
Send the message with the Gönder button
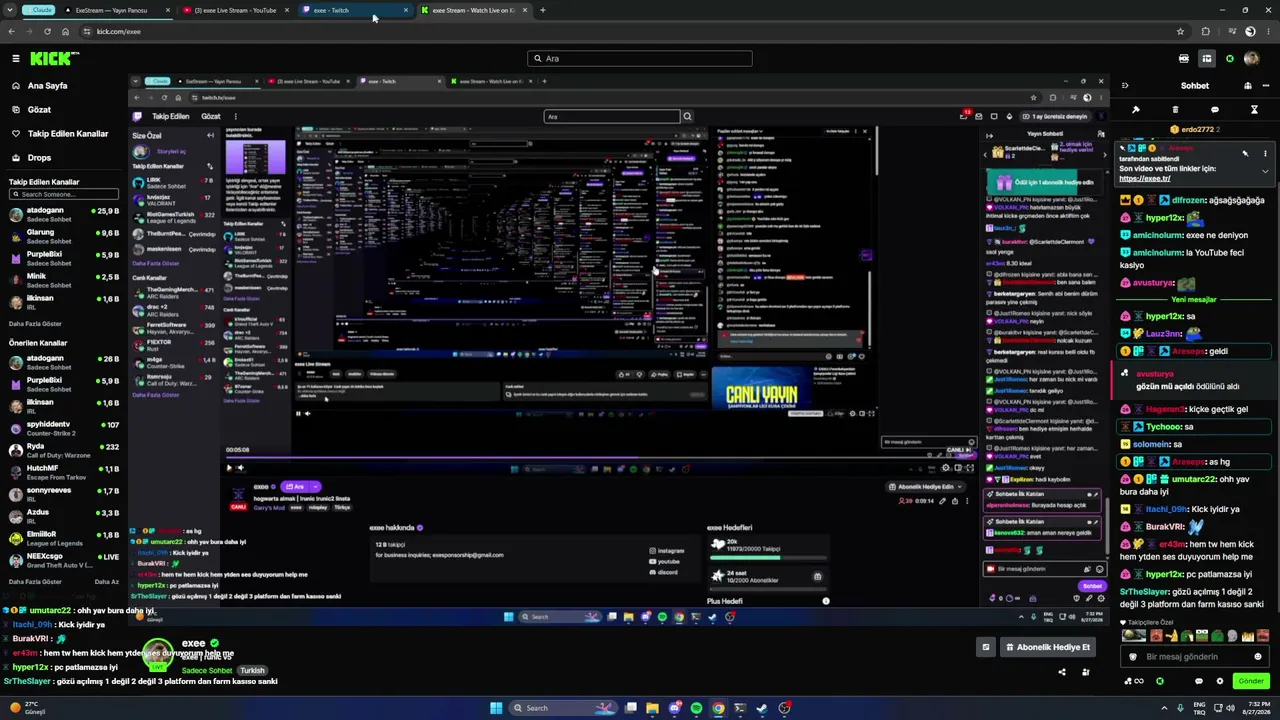click(x=1251, y=681)
